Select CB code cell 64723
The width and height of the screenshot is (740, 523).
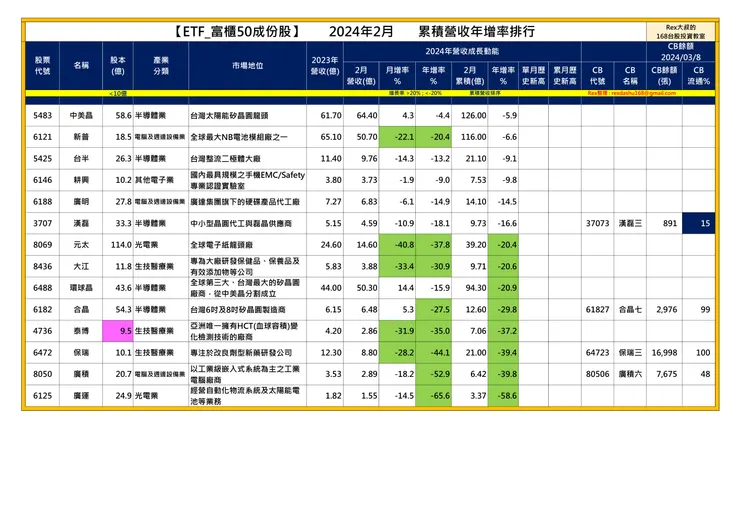pyautogui.click(x=597, y=353)
